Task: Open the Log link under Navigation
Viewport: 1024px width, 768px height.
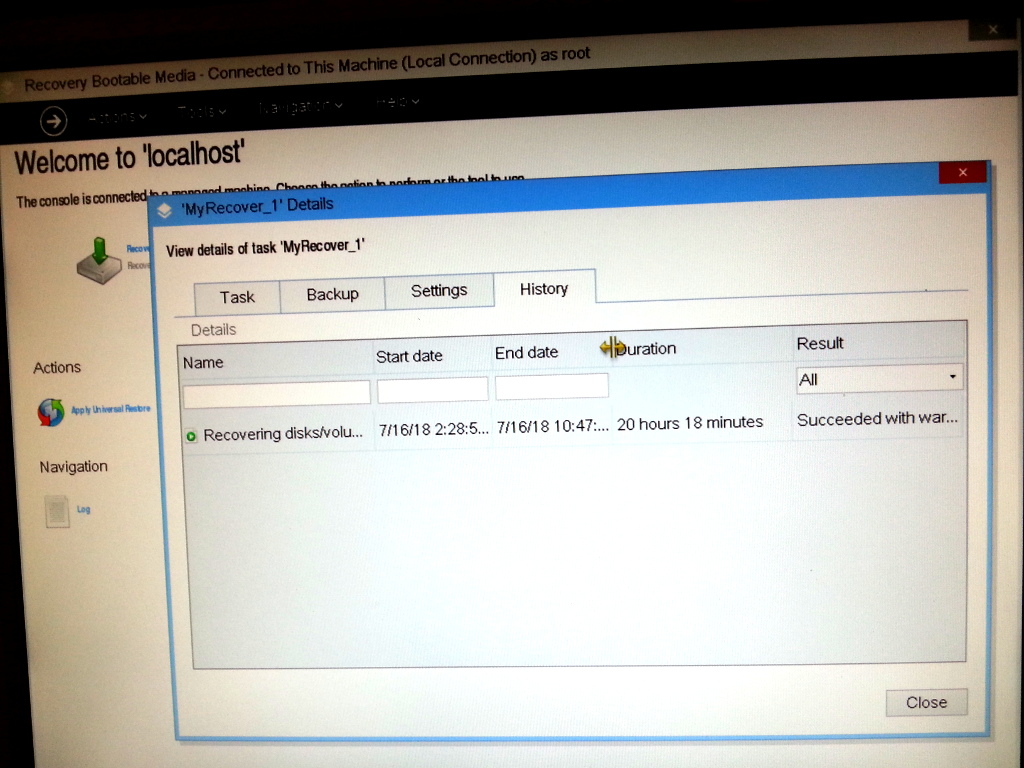Action: (x=84, y=509)
